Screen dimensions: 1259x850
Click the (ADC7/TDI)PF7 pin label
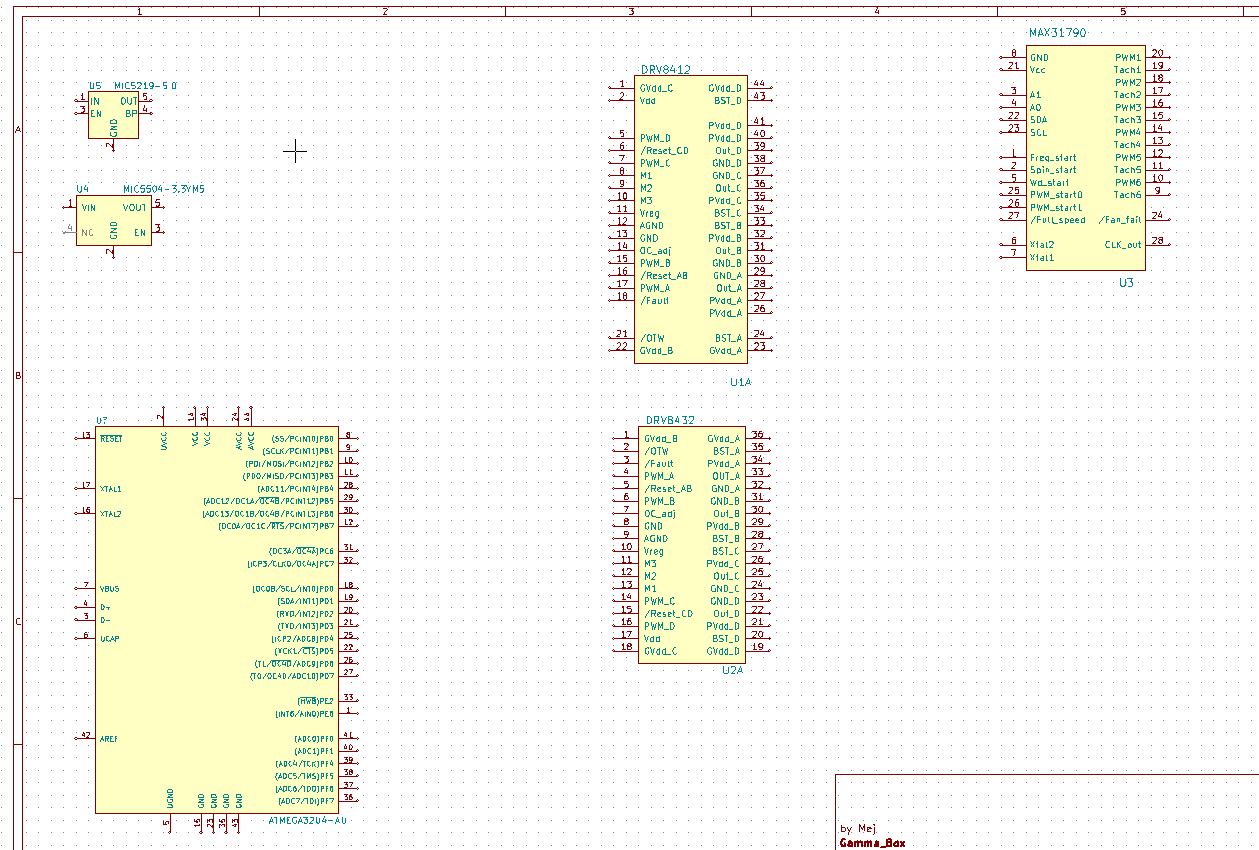305,801
